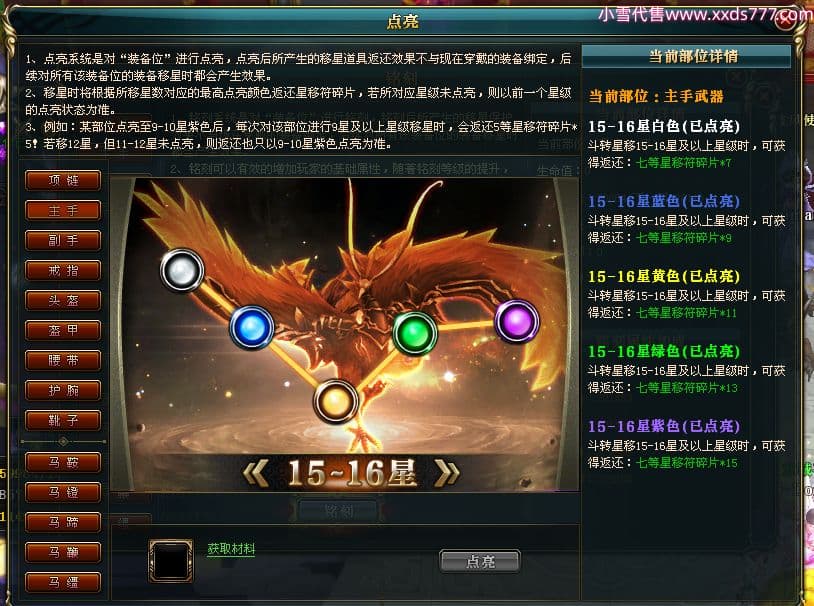
Task: Click the yellow star orb
Action: (x=335, y=401)
